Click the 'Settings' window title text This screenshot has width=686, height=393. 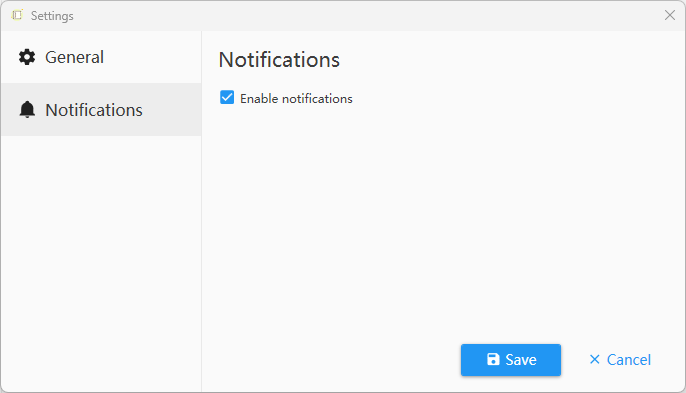(x=52, y=16)
